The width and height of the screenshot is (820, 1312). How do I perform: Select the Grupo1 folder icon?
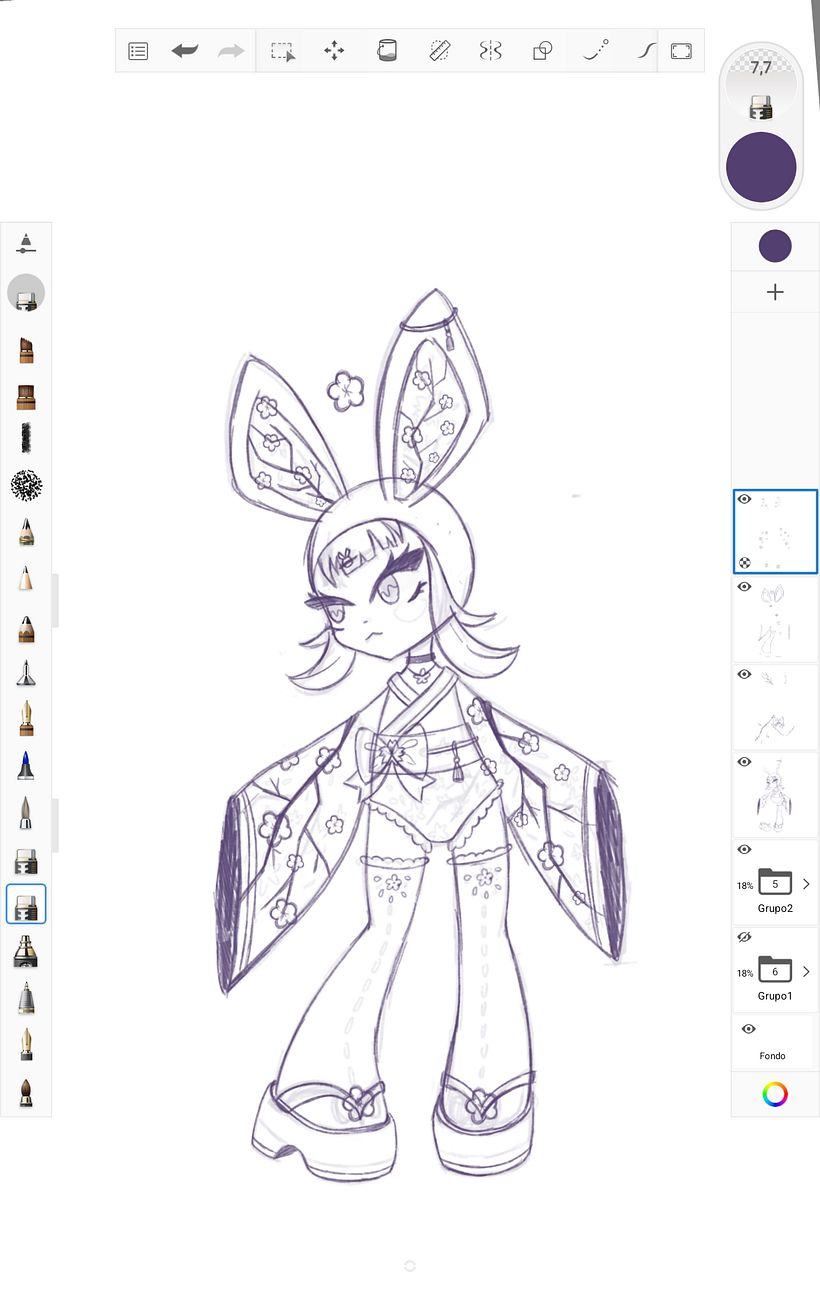pos(775,970)
